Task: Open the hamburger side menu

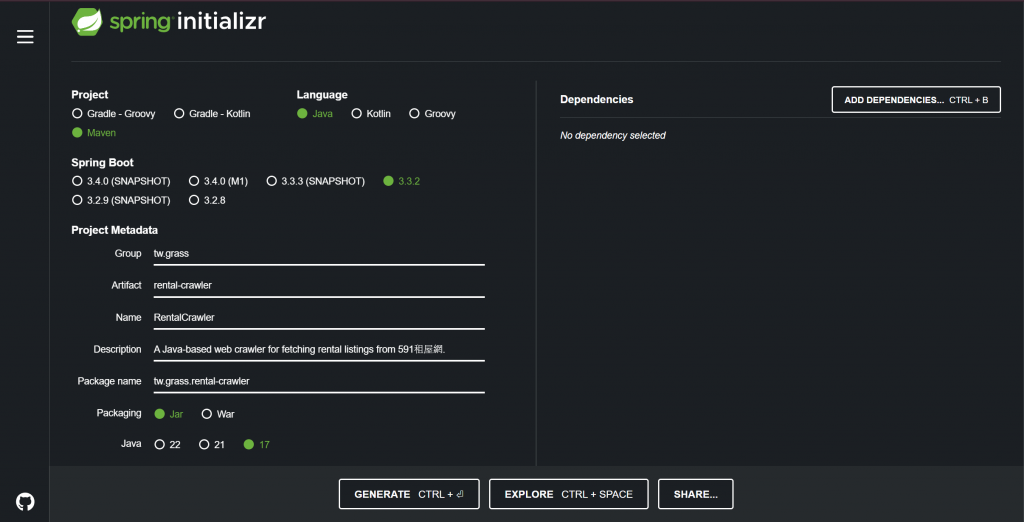Action: pyautogui.click(x=25, y=37)
